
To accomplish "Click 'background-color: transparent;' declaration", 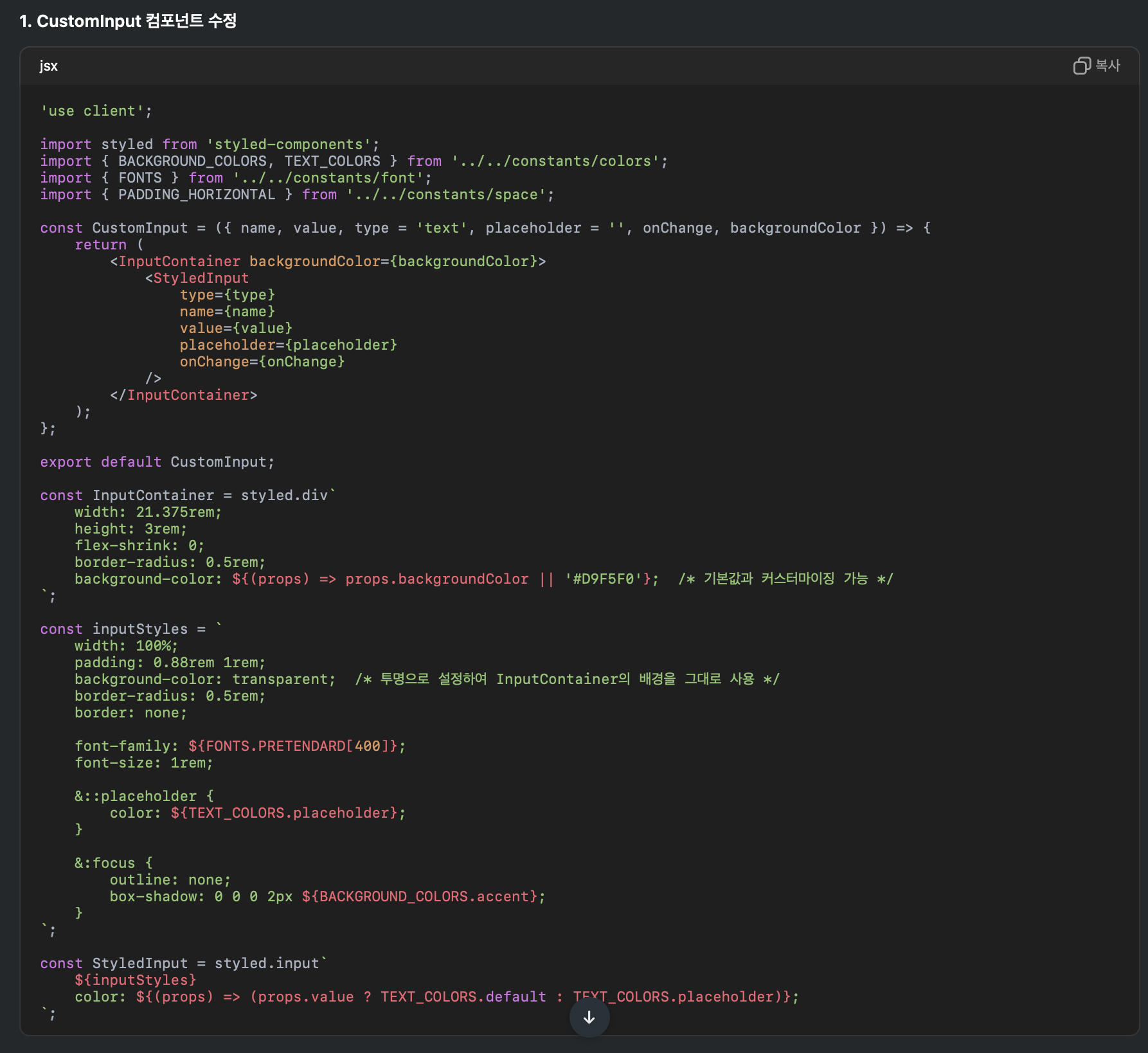I will pos(205,679).
